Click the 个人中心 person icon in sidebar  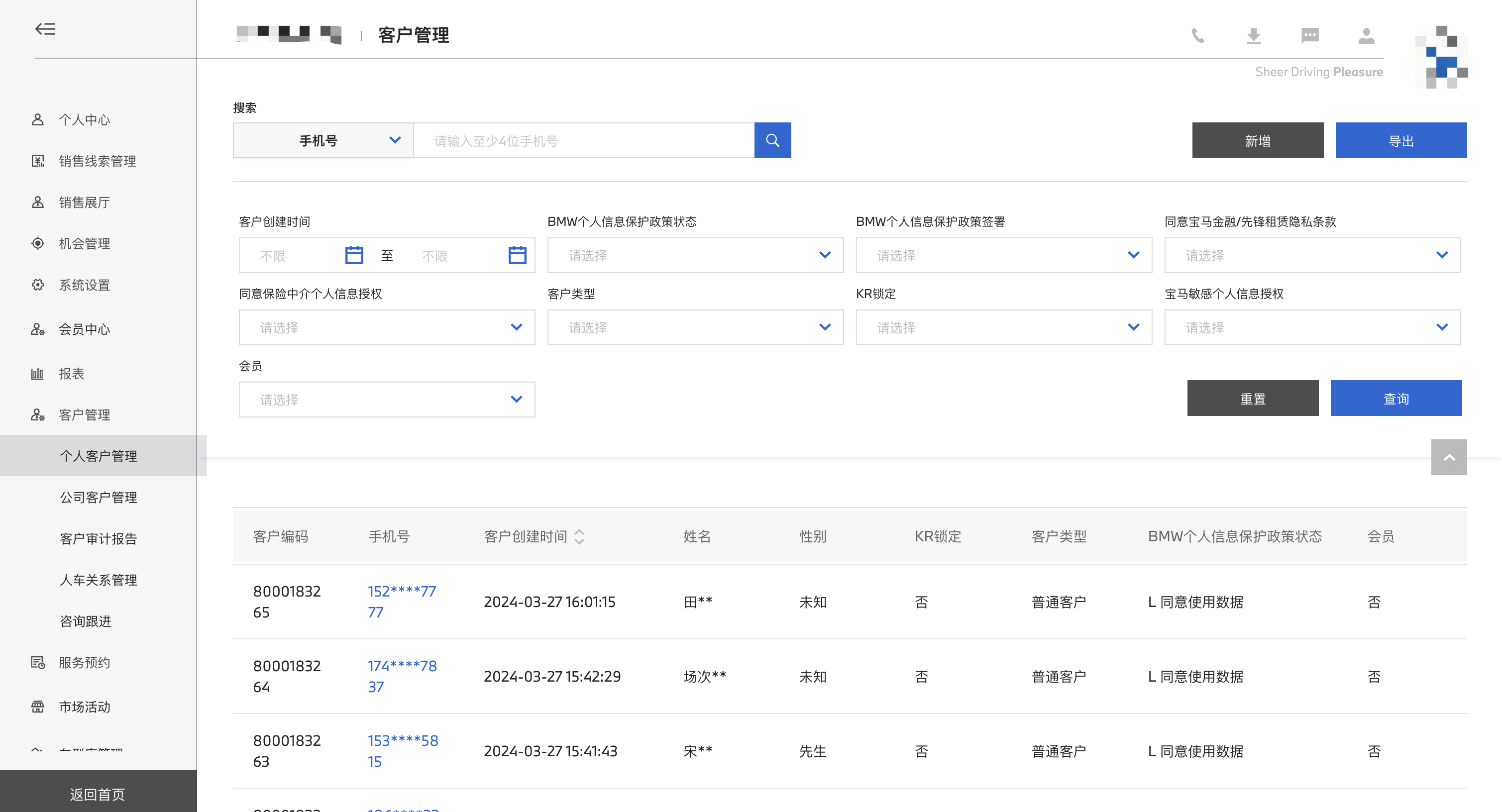pyautogui.click(x=37, y=119)
